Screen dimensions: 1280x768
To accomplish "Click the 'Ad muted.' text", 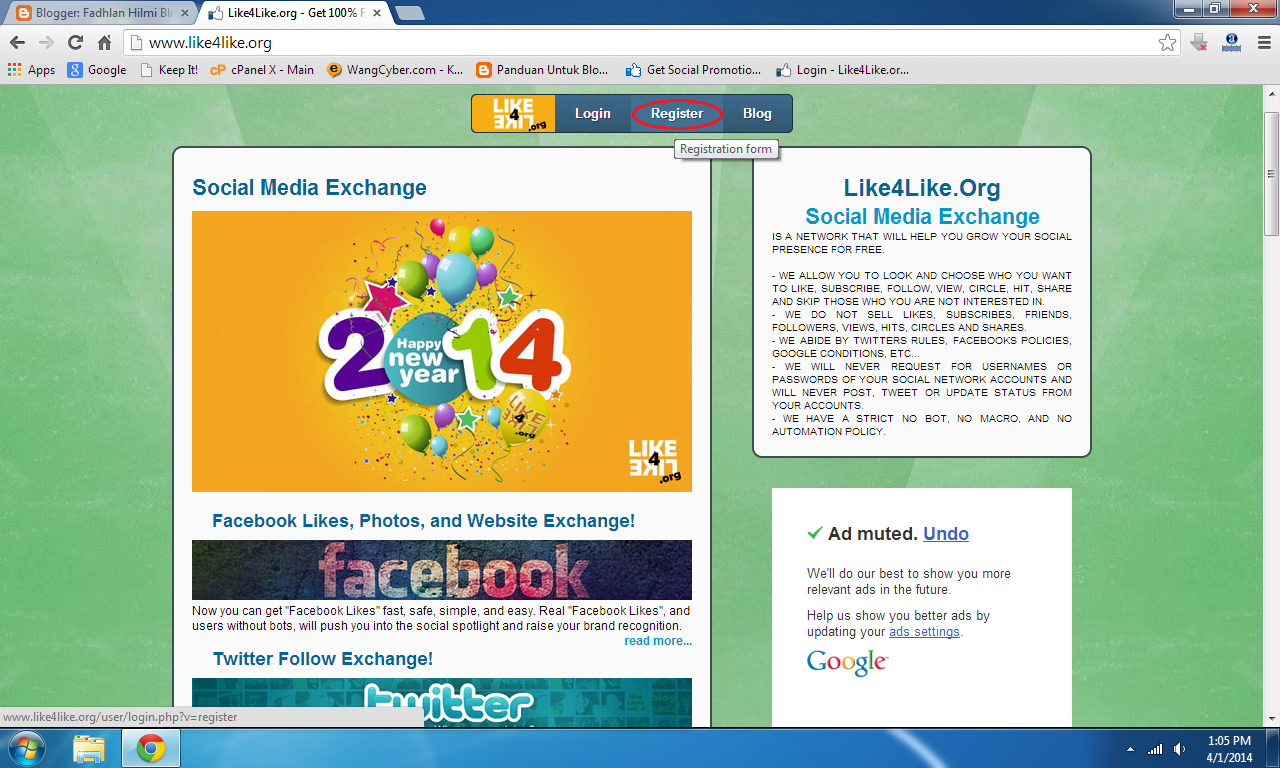I will pyautogui.click(x=872, y=534).
